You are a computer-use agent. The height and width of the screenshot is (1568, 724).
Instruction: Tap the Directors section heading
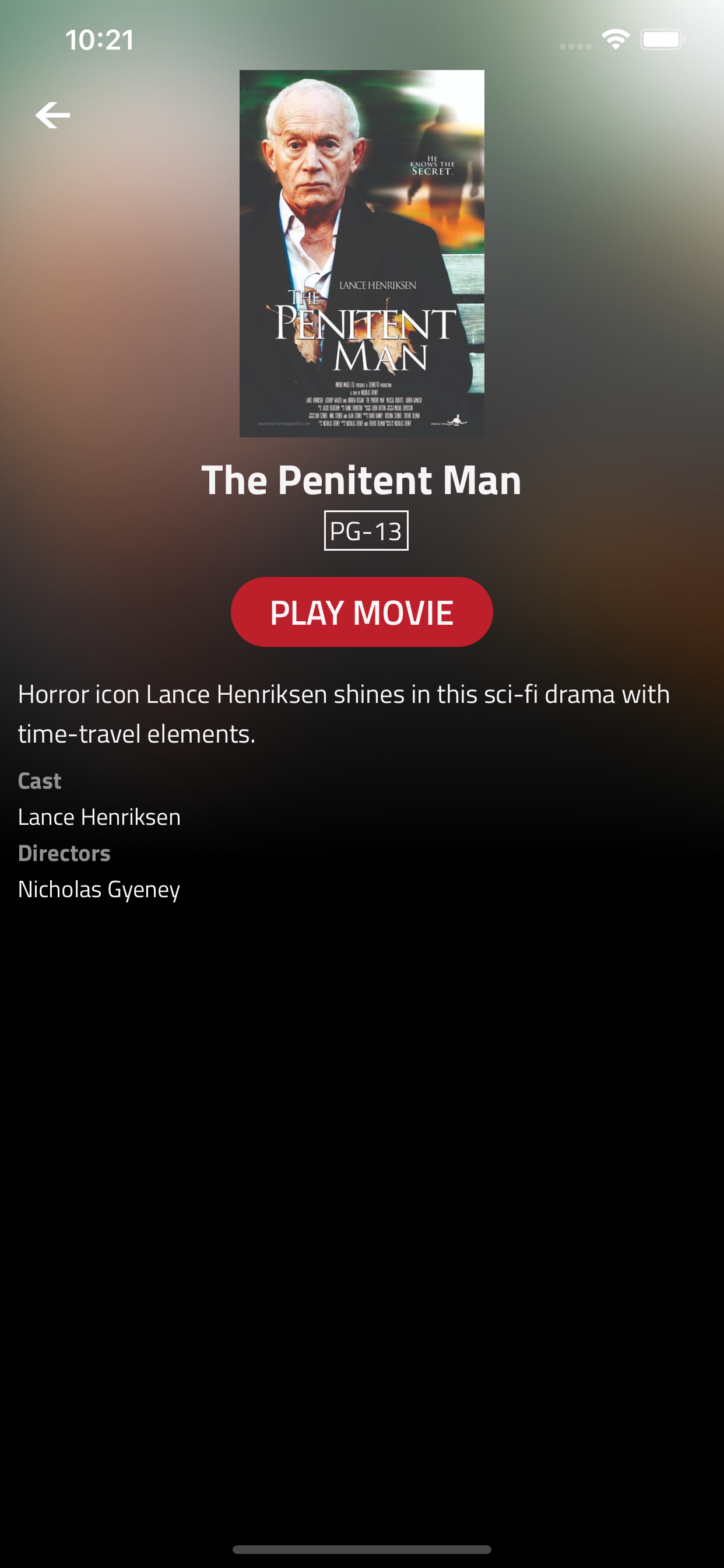(65, 853)
